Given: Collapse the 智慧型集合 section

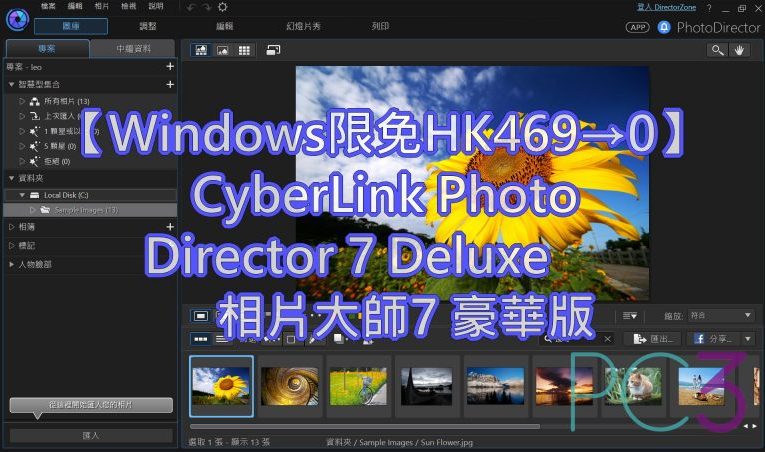Looking at the screenshot, I should coord(11,84).
